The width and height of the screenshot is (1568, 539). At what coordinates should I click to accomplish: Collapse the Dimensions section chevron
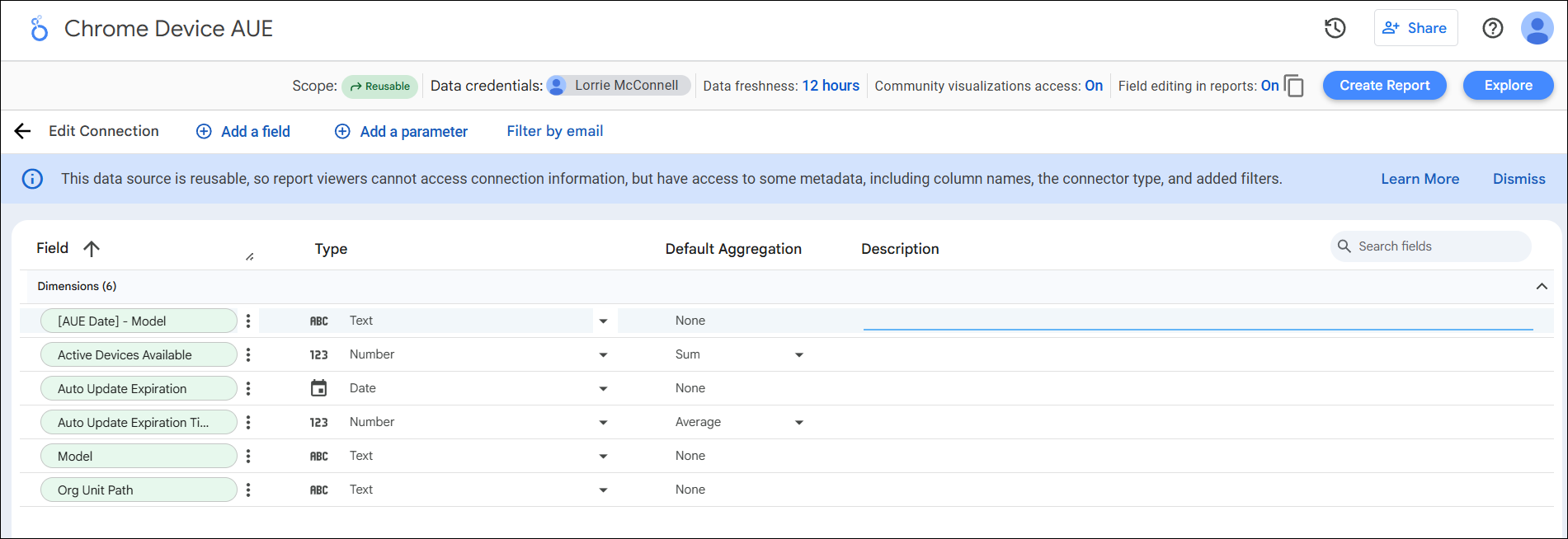click(x=1542, y=286)
